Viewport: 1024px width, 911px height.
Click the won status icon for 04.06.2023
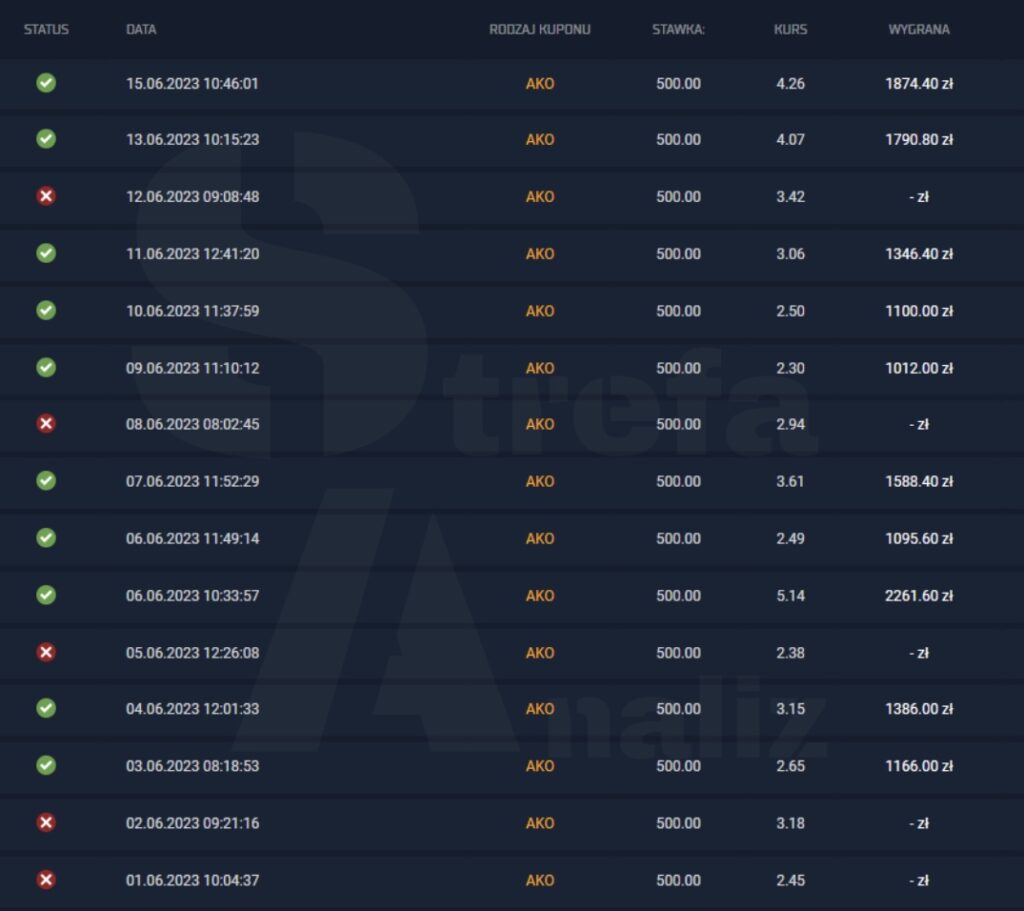point(46,709)
